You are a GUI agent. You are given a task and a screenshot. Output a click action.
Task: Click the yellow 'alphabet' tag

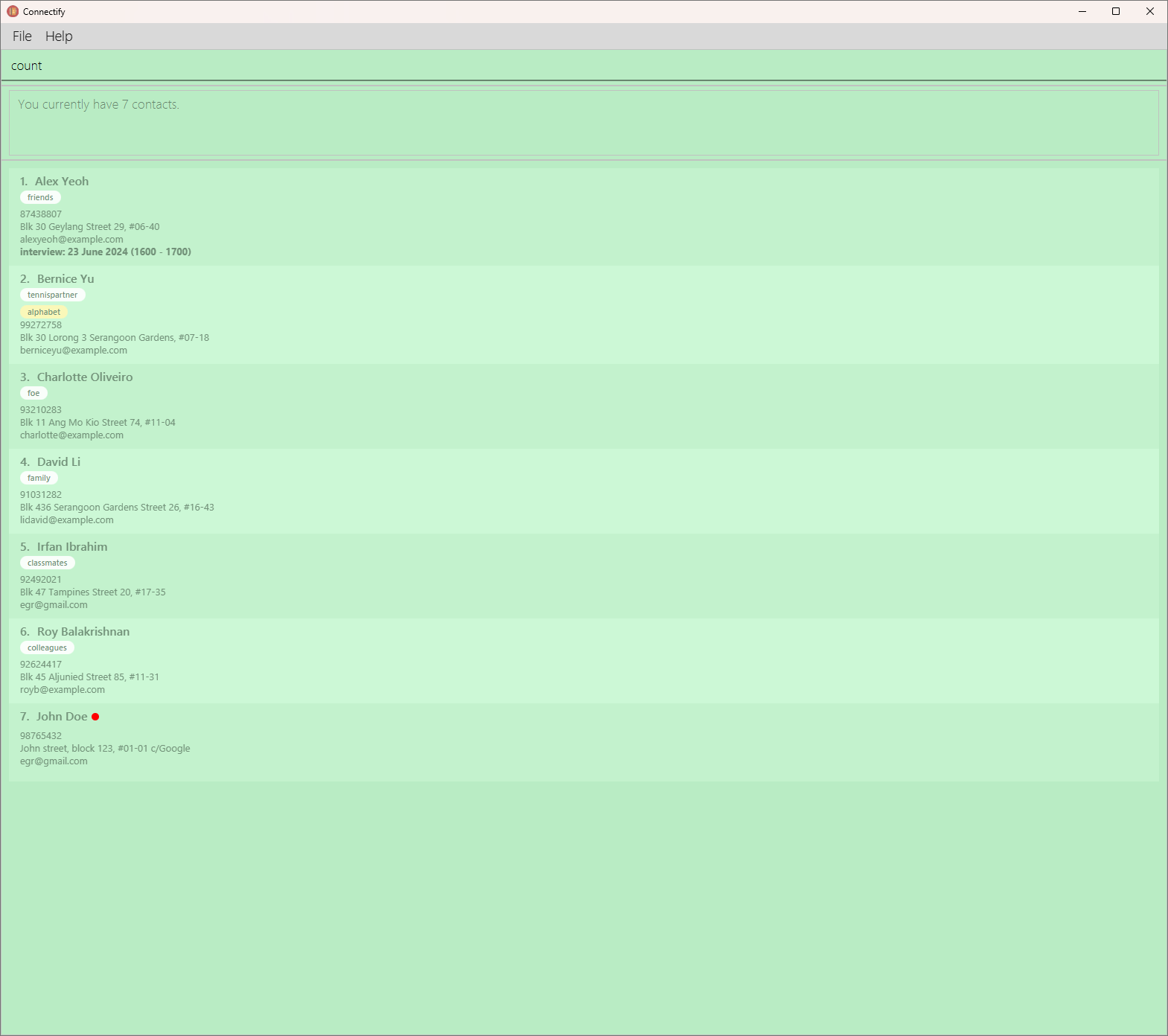pyautogui.click(x=44, y=312)
